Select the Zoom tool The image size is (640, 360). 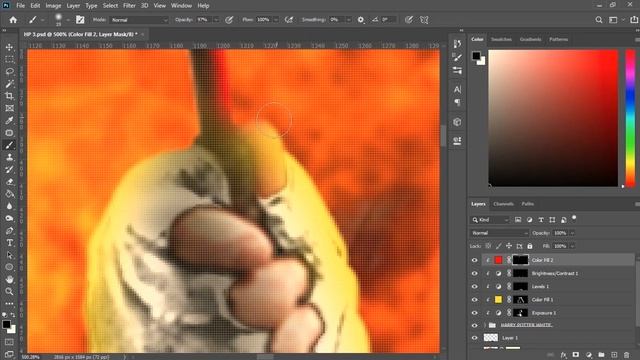[x=9, y=291]
